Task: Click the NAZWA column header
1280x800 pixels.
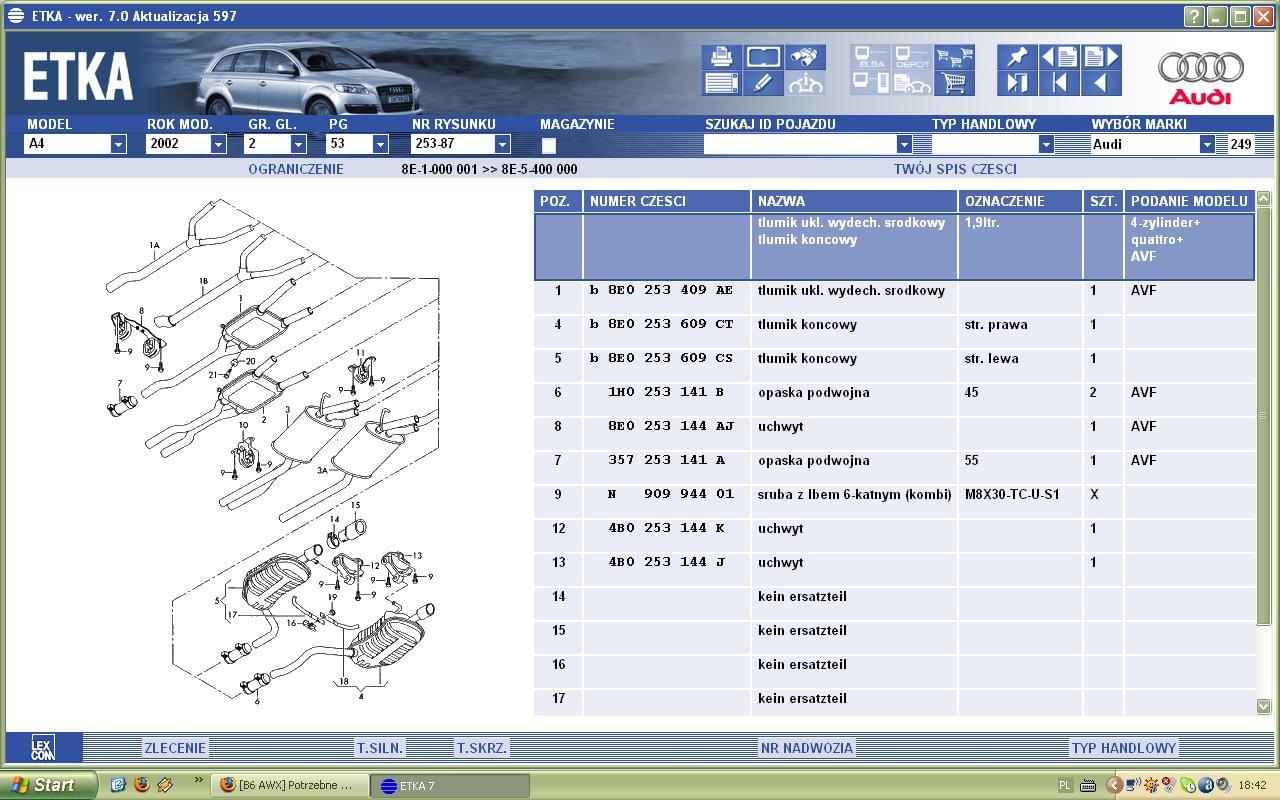Action: tap(855, 201)
